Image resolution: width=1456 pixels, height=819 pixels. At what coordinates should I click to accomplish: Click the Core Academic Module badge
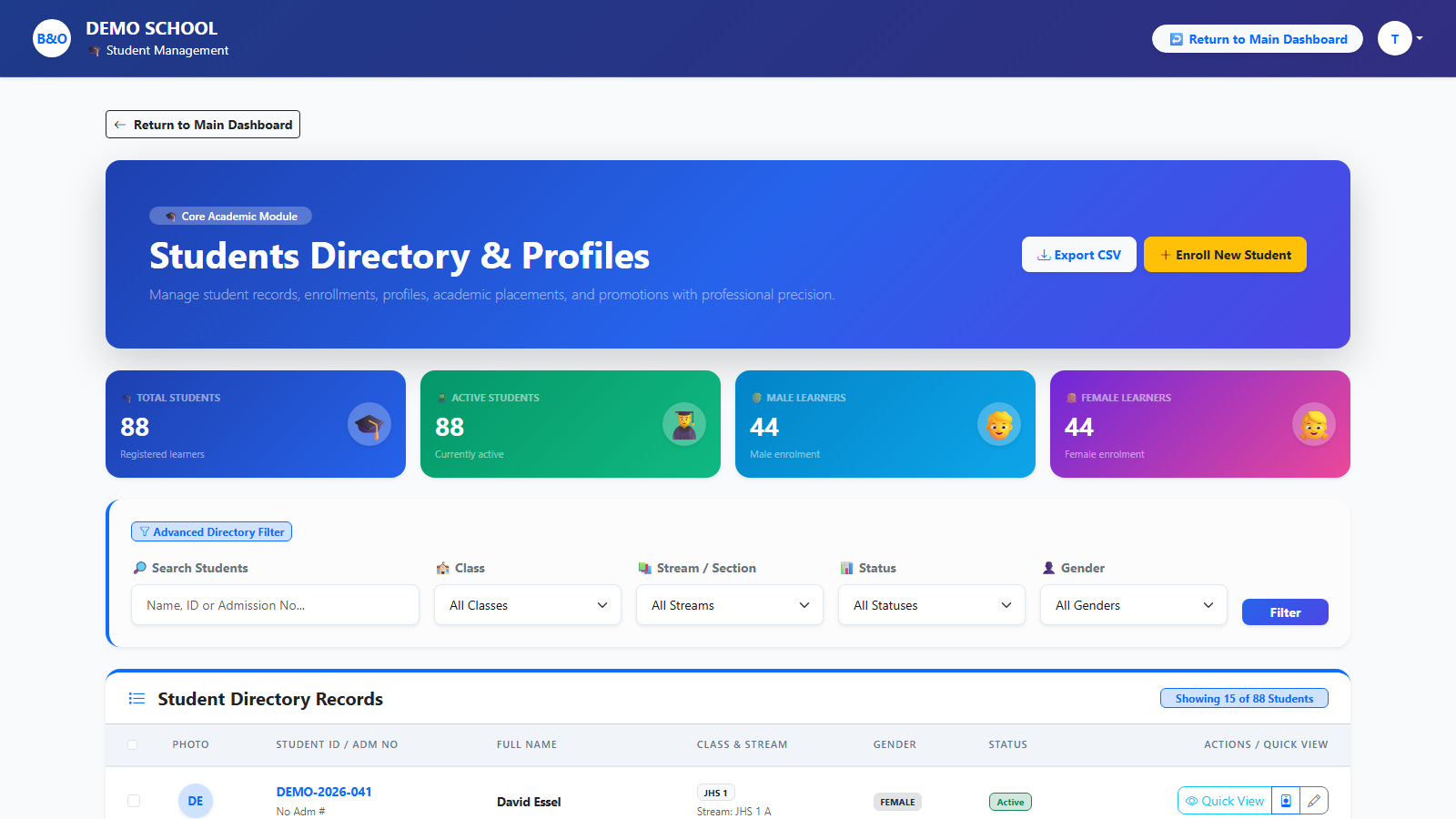click(x=230, y=216)
